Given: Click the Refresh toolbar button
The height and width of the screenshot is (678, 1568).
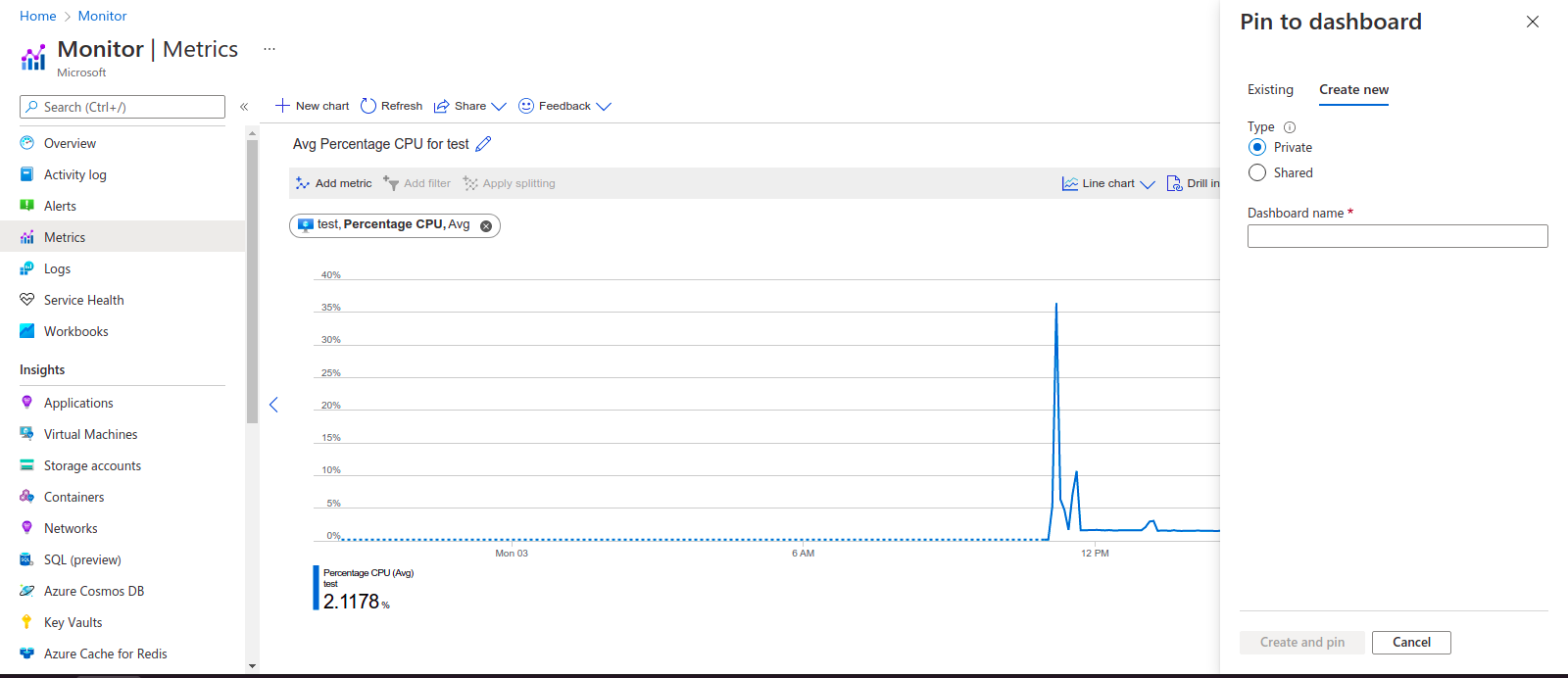Looking at the screenshot, I should 392,106.
